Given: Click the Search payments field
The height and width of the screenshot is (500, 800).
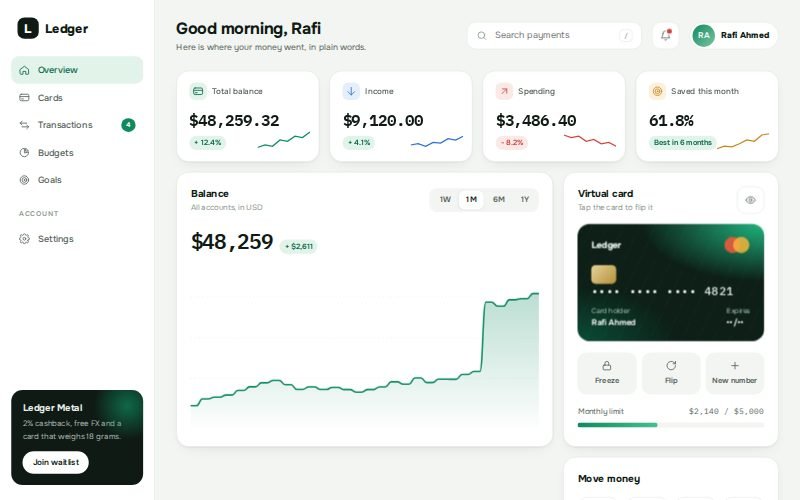Looking at the screenshot, I should pyautogui.click(x=554, y=35).
